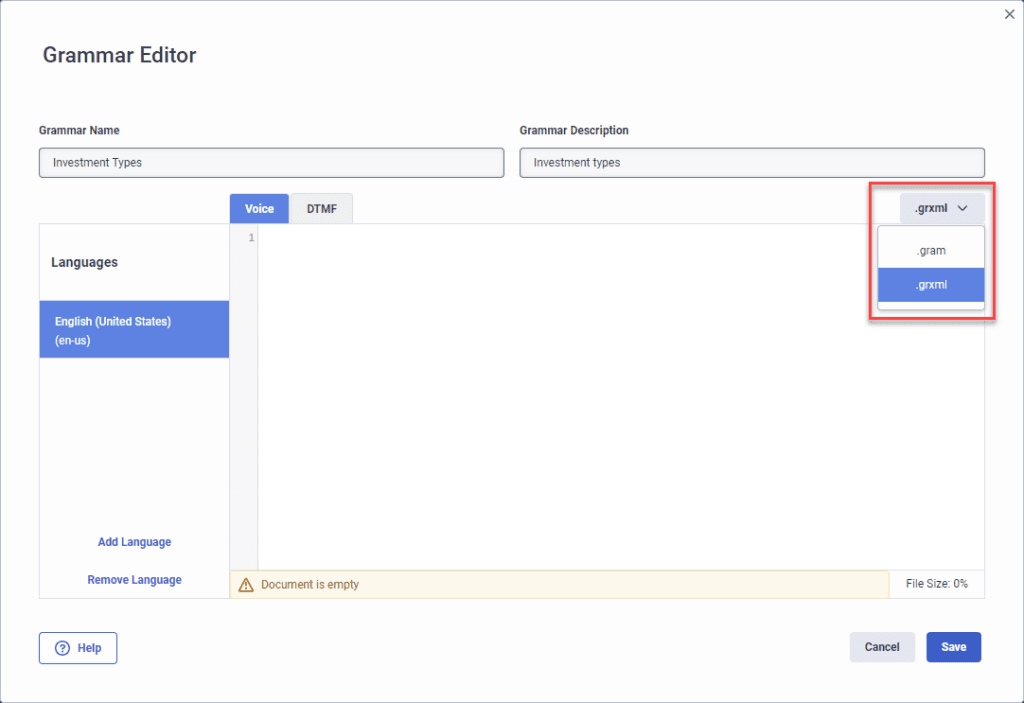Select the English (United States) language entry
This screenshot has height=703, width=1024.
click(134, 330)
